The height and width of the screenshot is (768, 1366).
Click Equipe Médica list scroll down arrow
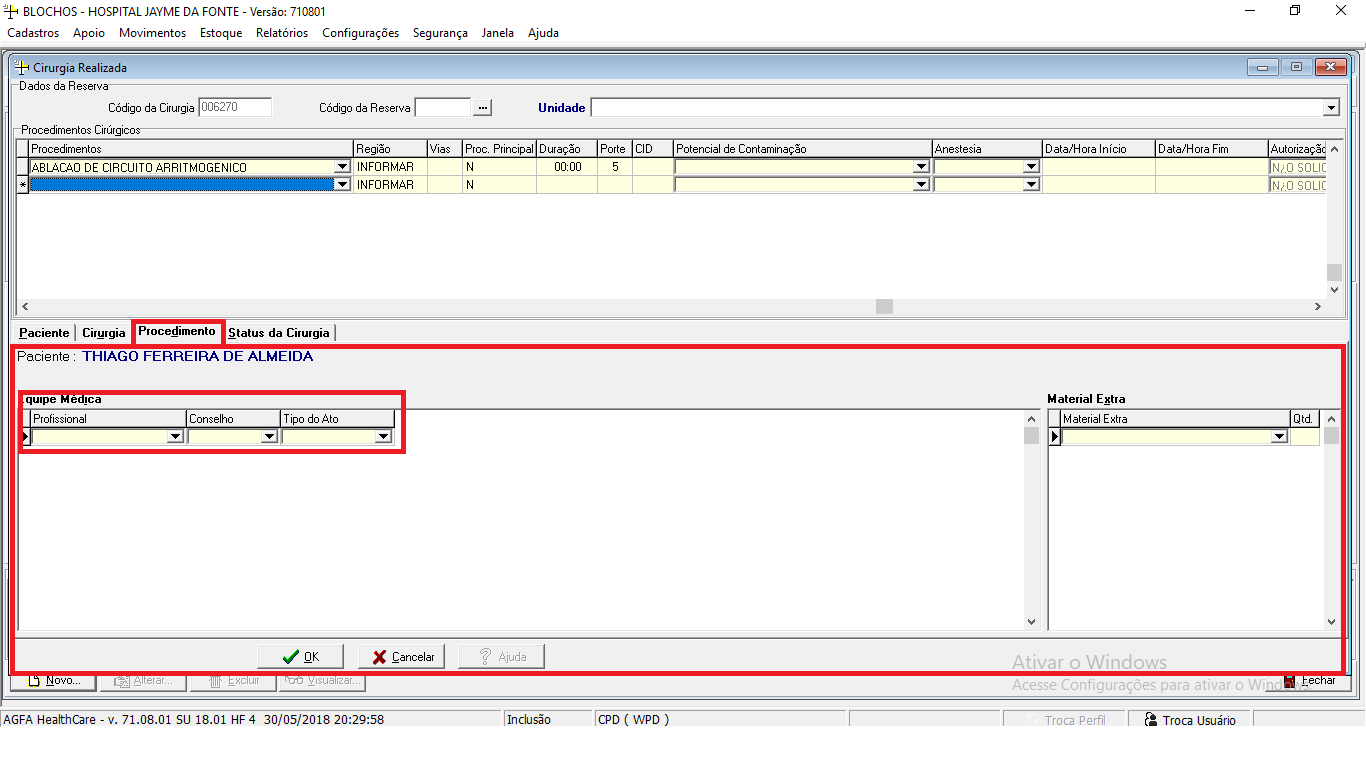tap(1032, 621)
